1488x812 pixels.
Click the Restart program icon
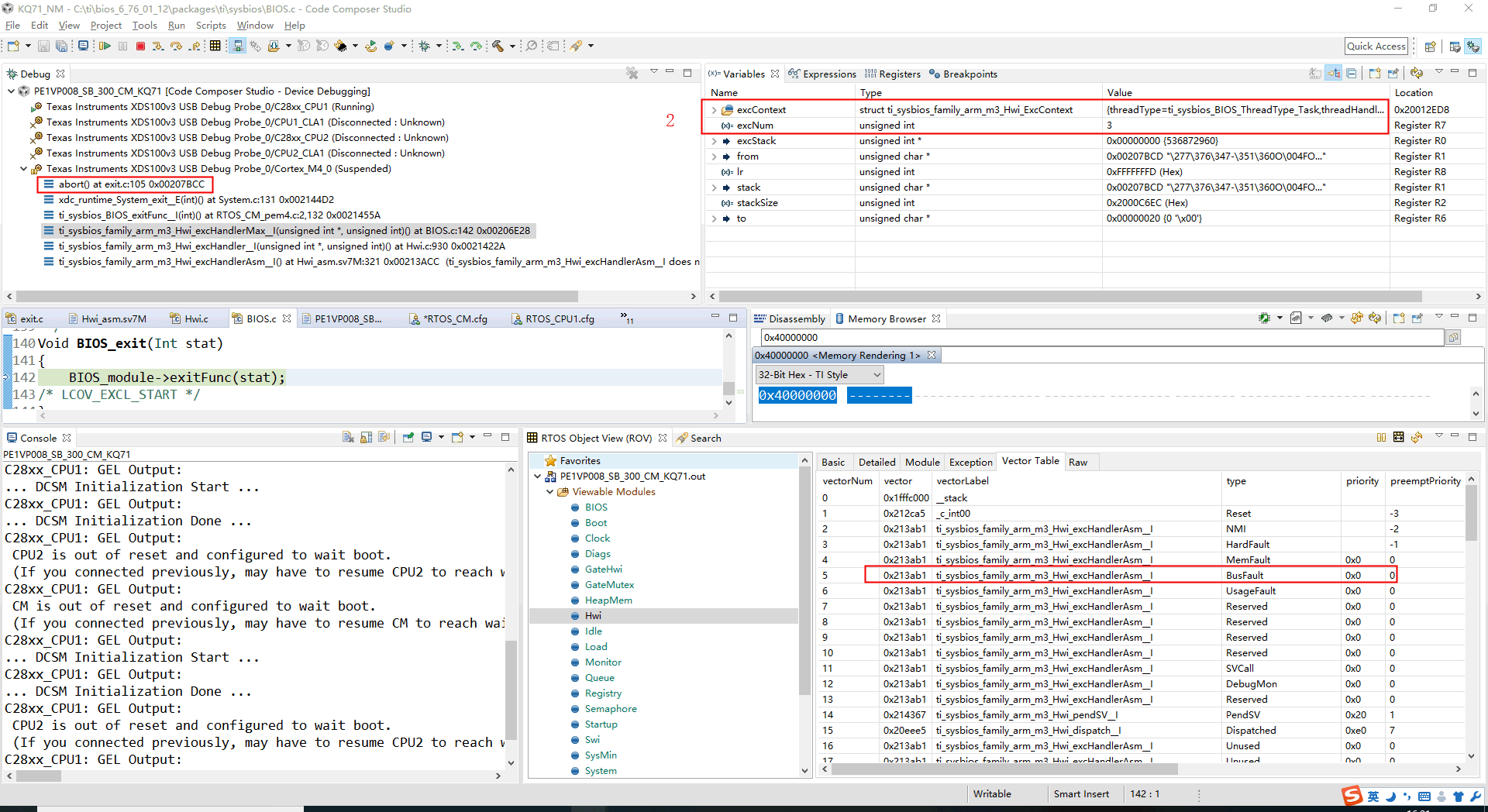coord(371,46)
